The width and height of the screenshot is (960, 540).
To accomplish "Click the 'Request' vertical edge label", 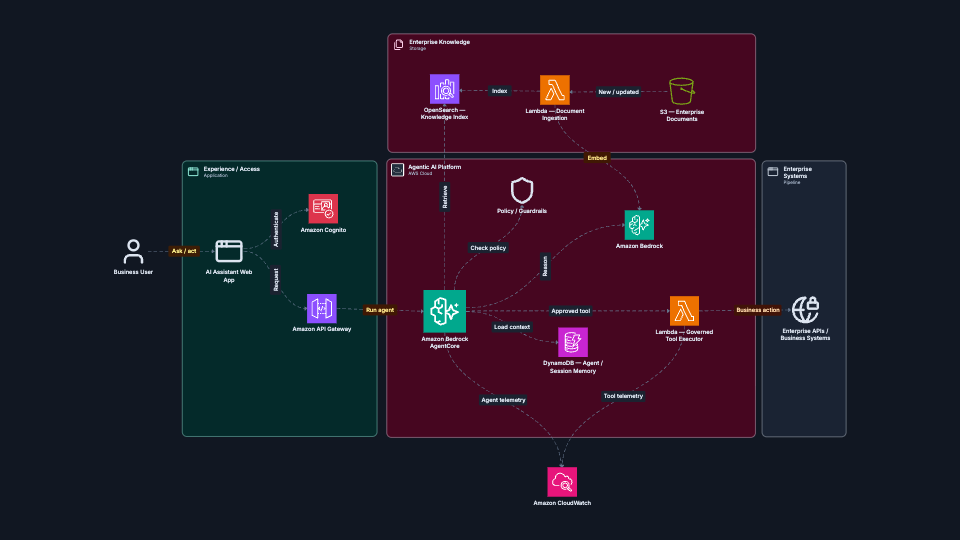I will click(276, 280).
